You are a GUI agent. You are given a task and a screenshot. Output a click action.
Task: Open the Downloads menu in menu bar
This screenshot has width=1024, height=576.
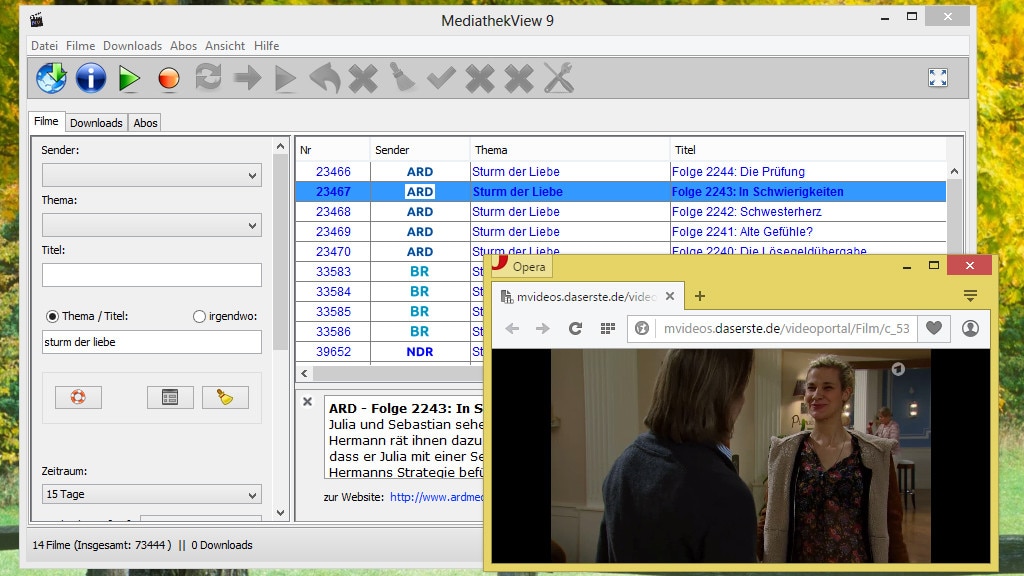(132, 46)
